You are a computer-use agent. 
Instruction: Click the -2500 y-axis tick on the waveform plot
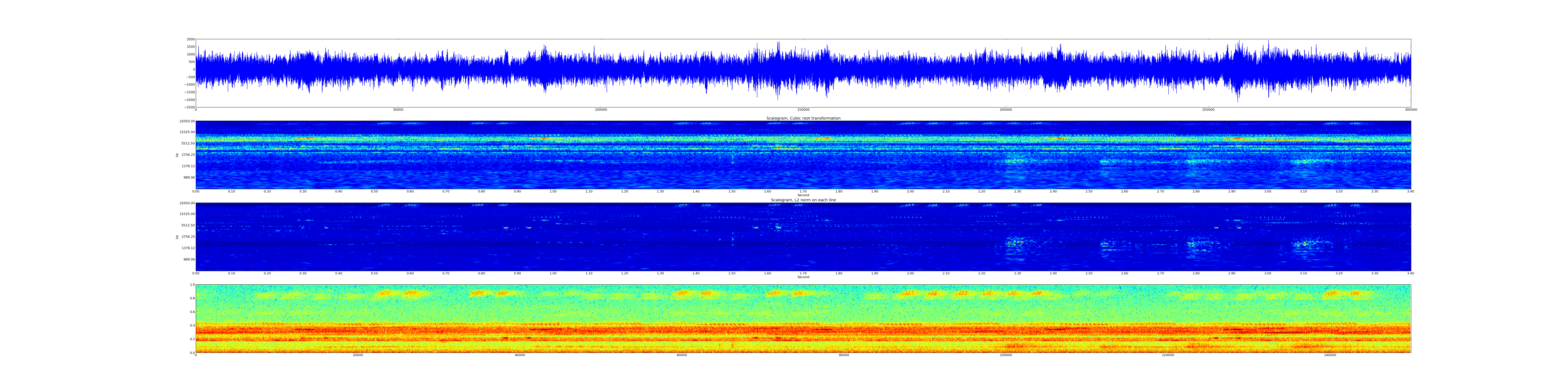(x=190, y=107)
